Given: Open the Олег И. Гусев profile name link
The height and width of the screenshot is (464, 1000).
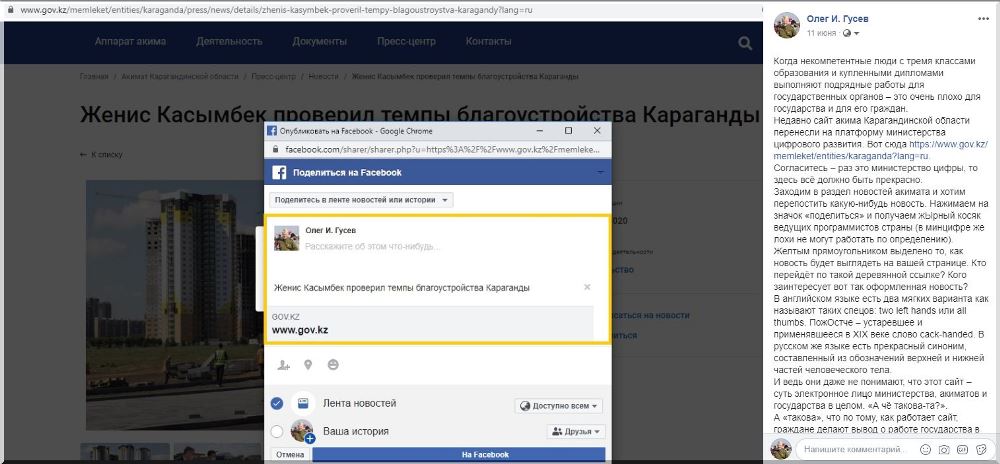Looking at the screenshot, I should tap(837, 18).
